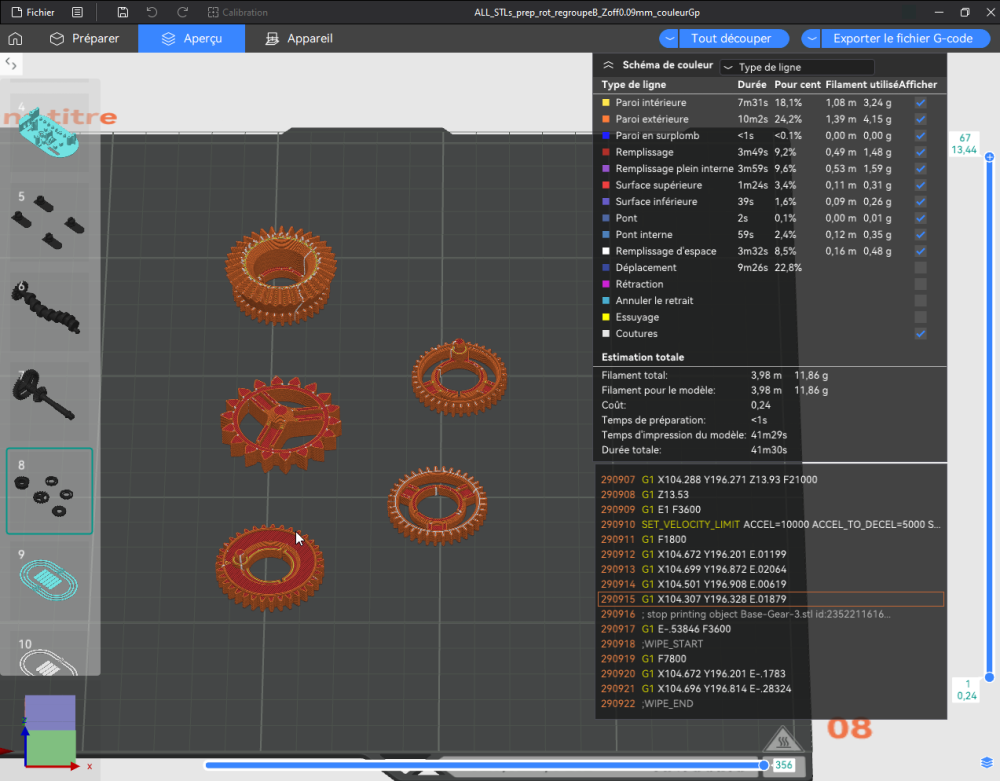1000x781 pixels.
Task: Click the Remplissage d'espace row label
Action: pyautogui.click(x=666, y=251)
